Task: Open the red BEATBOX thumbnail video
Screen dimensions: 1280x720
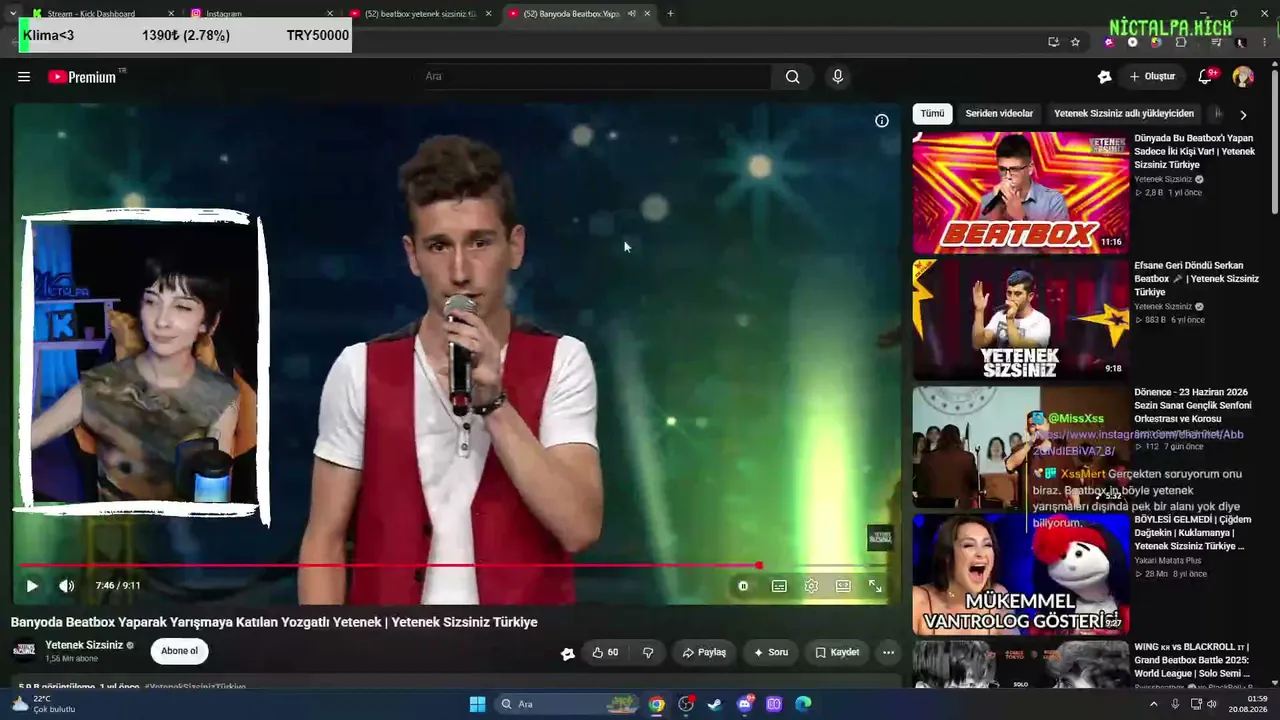Action: point(1020,192)
